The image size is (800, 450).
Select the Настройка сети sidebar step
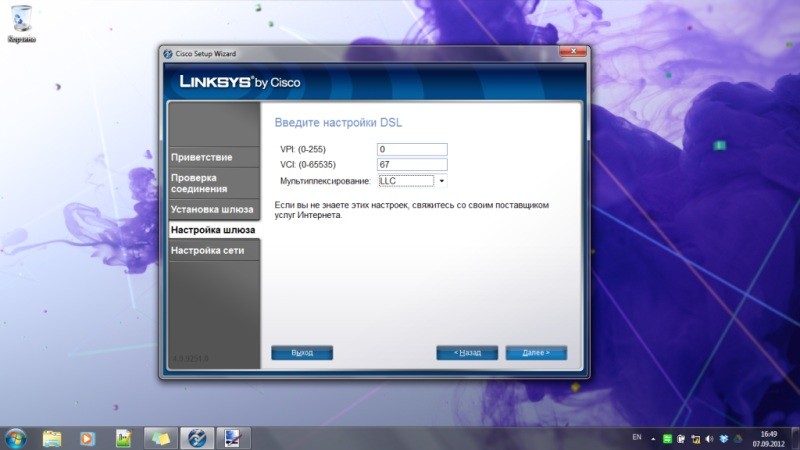(214, 251)
